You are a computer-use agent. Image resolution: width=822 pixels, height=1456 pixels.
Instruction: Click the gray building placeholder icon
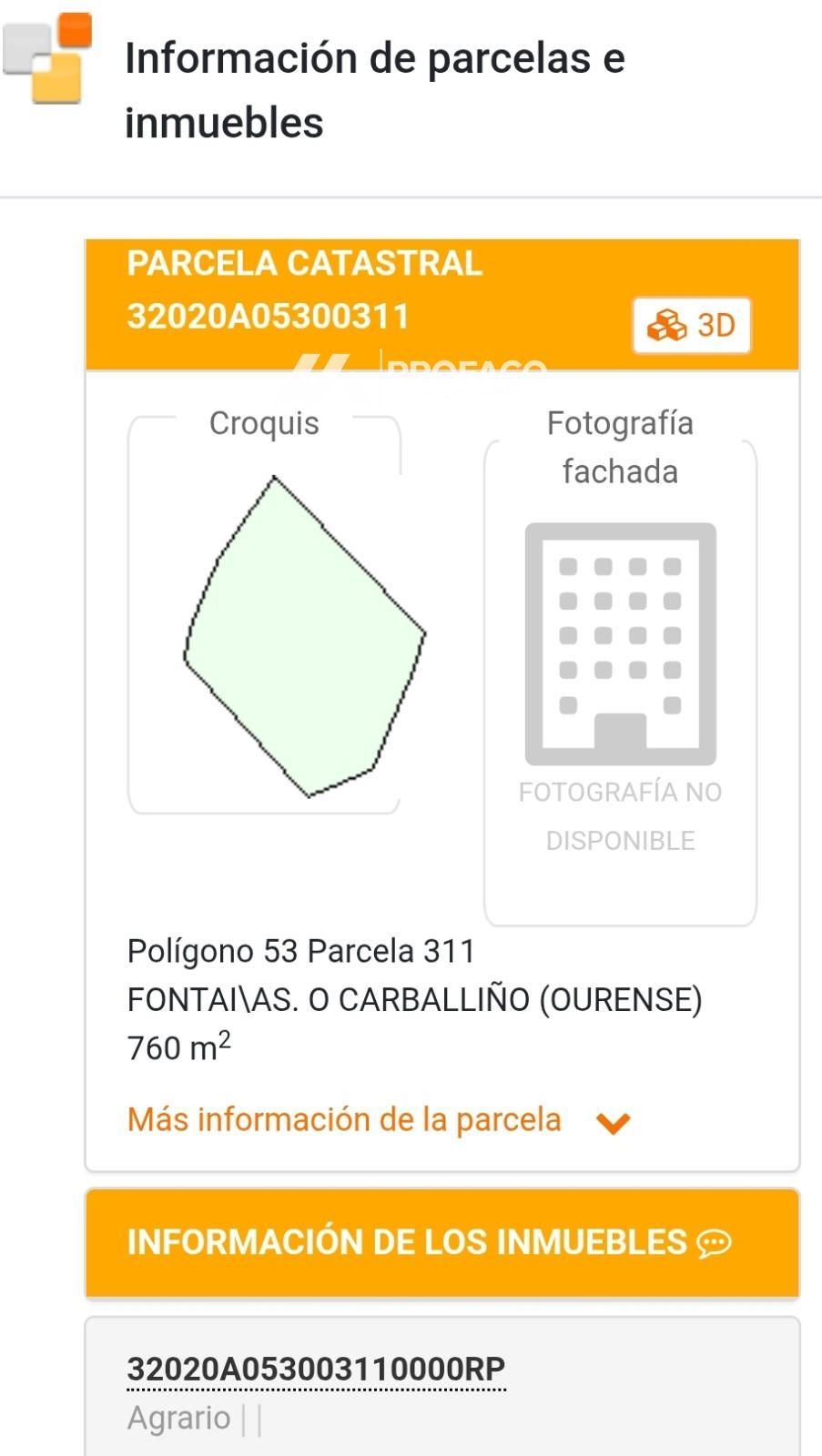[621, 644]
